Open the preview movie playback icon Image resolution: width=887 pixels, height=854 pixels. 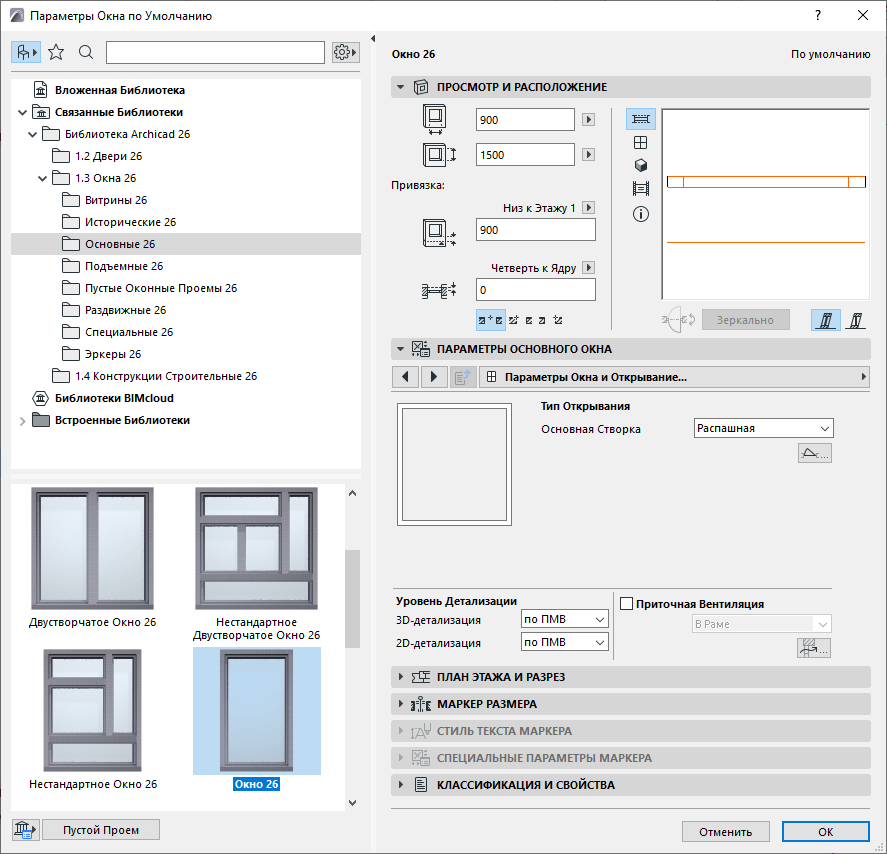pos(640,190)
